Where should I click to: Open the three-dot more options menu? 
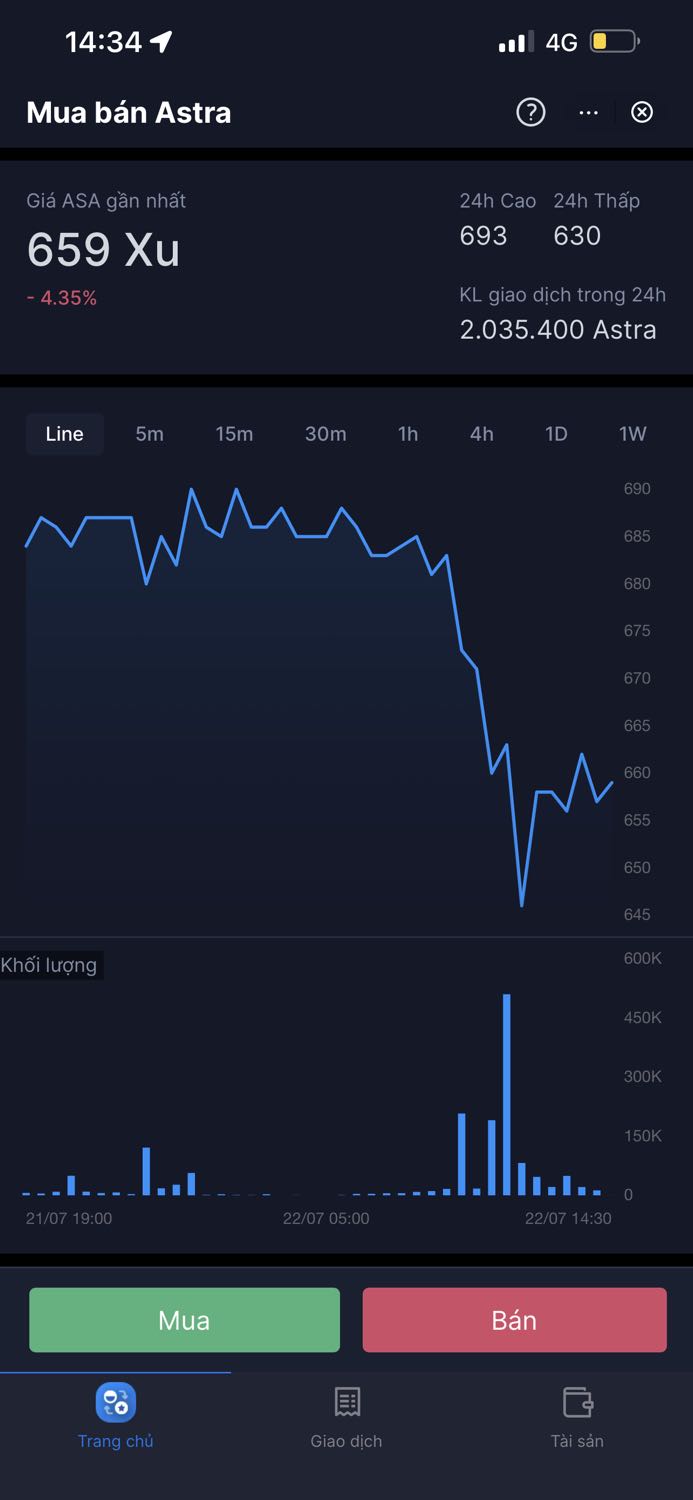(588, 112)
